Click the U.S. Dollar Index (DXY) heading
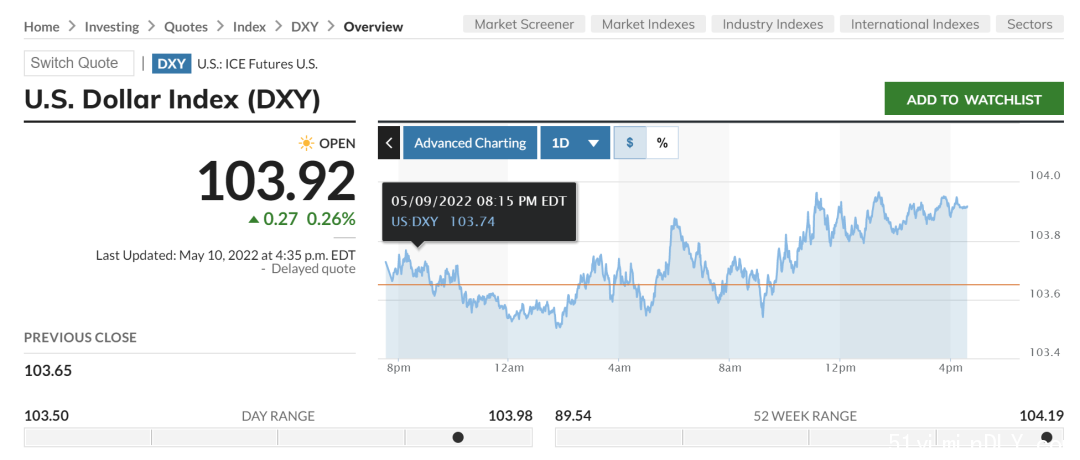This screenshot has width=1080, height=460. [172, 100]
